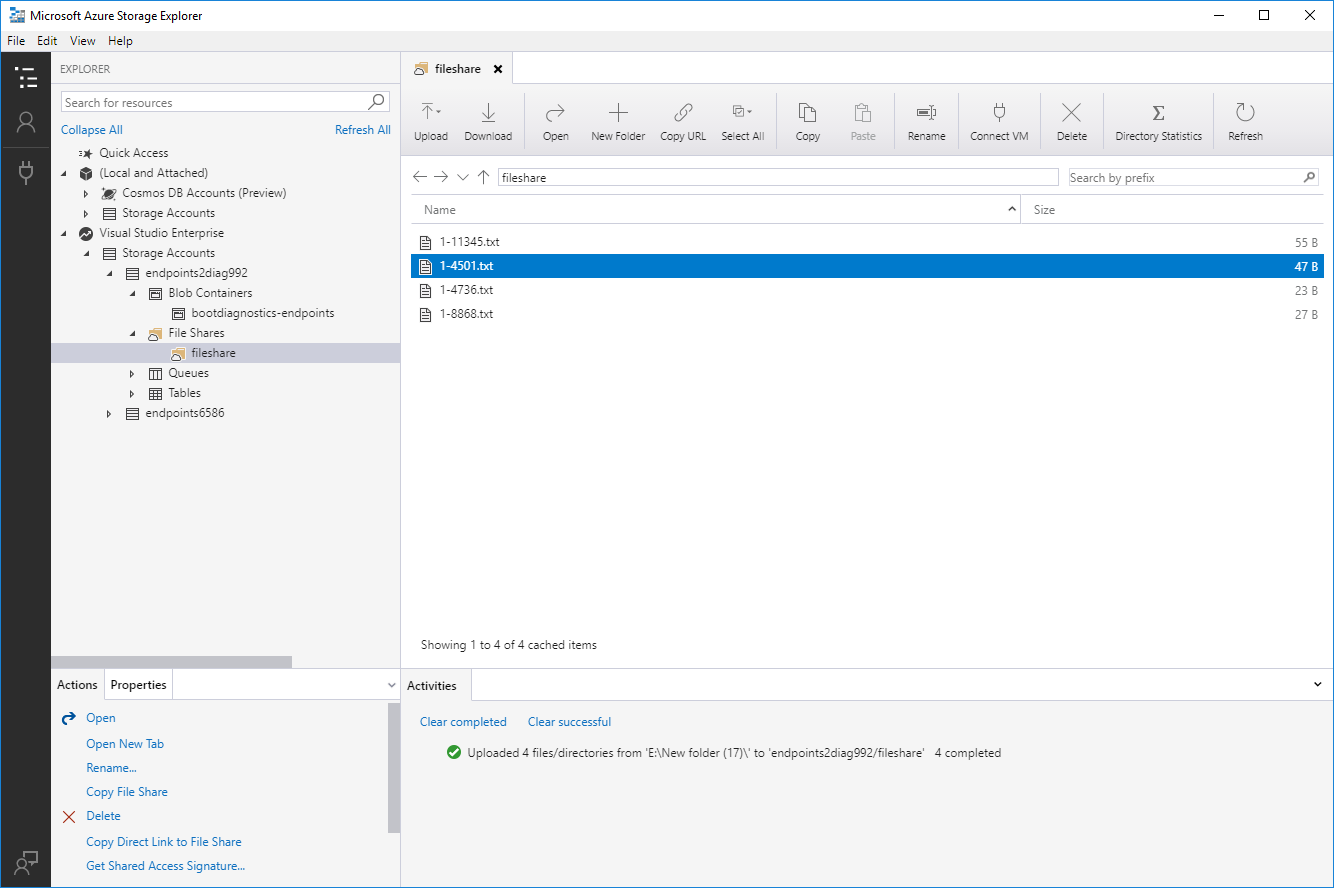1334x888 pixels.
Task: Collapse the File Shares node
Action: (132, 333)
